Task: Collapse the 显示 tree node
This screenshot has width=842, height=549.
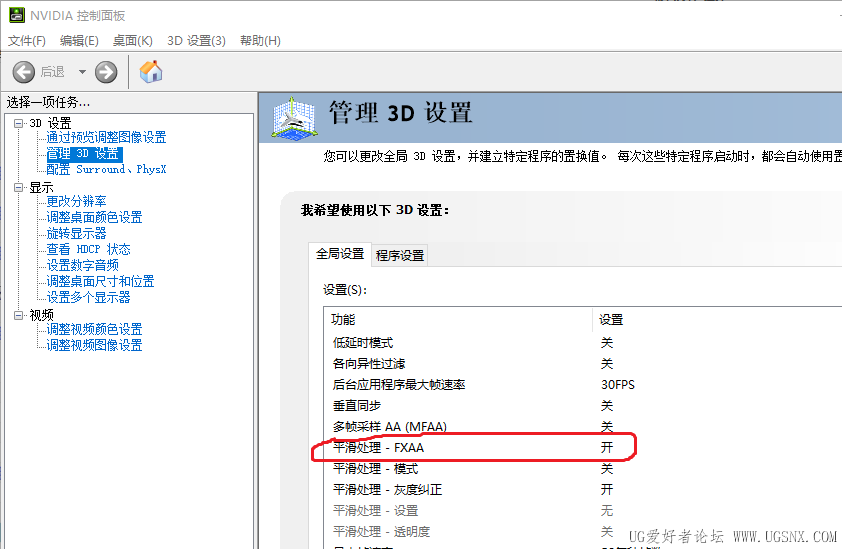Action: click(x=19, y=187)
